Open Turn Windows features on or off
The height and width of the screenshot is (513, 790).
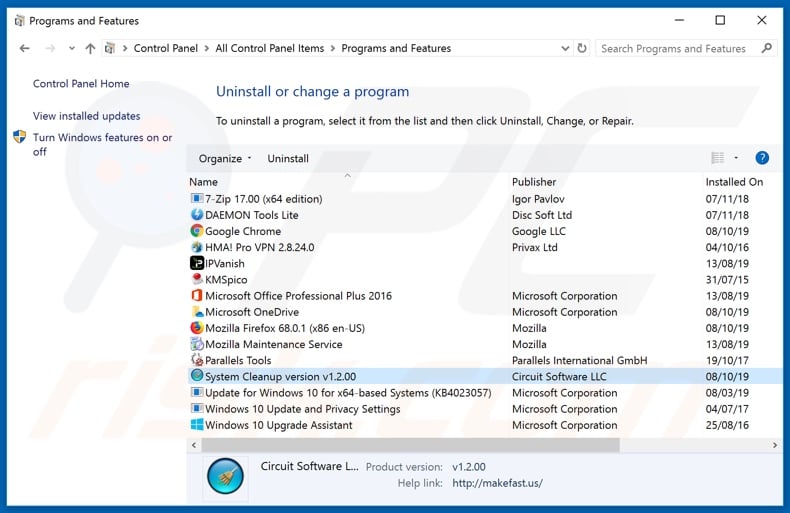pos(102,144)
